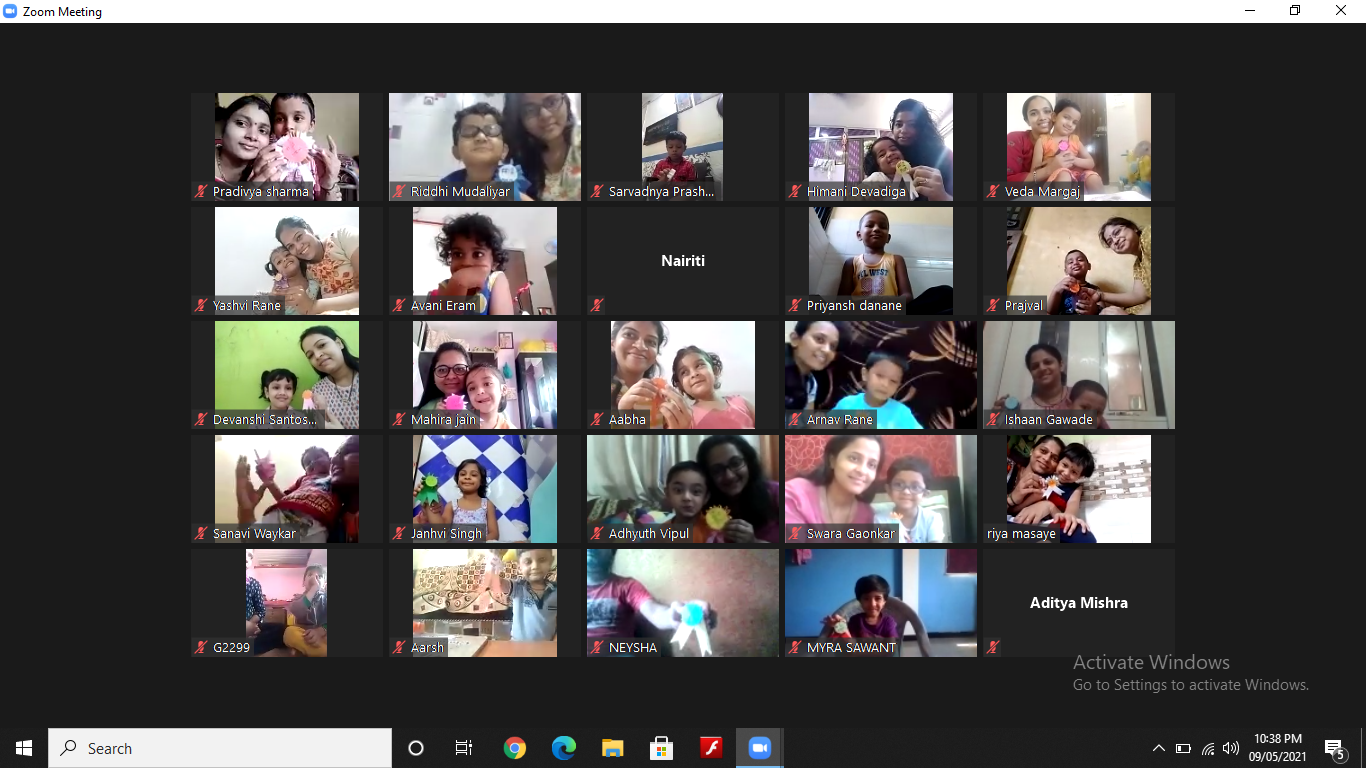Image resolution: width=1366 pixels, height=768 pixels.
Task: Open Task View on the taskbar
Action: tap(464, 748)
